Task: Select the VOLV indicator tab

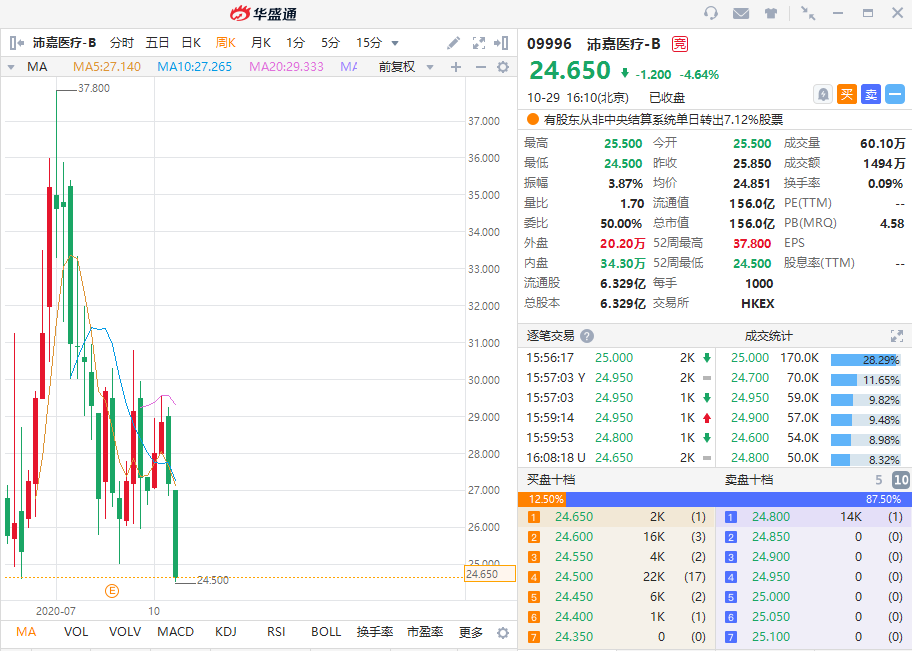Action: coord(125,632)
